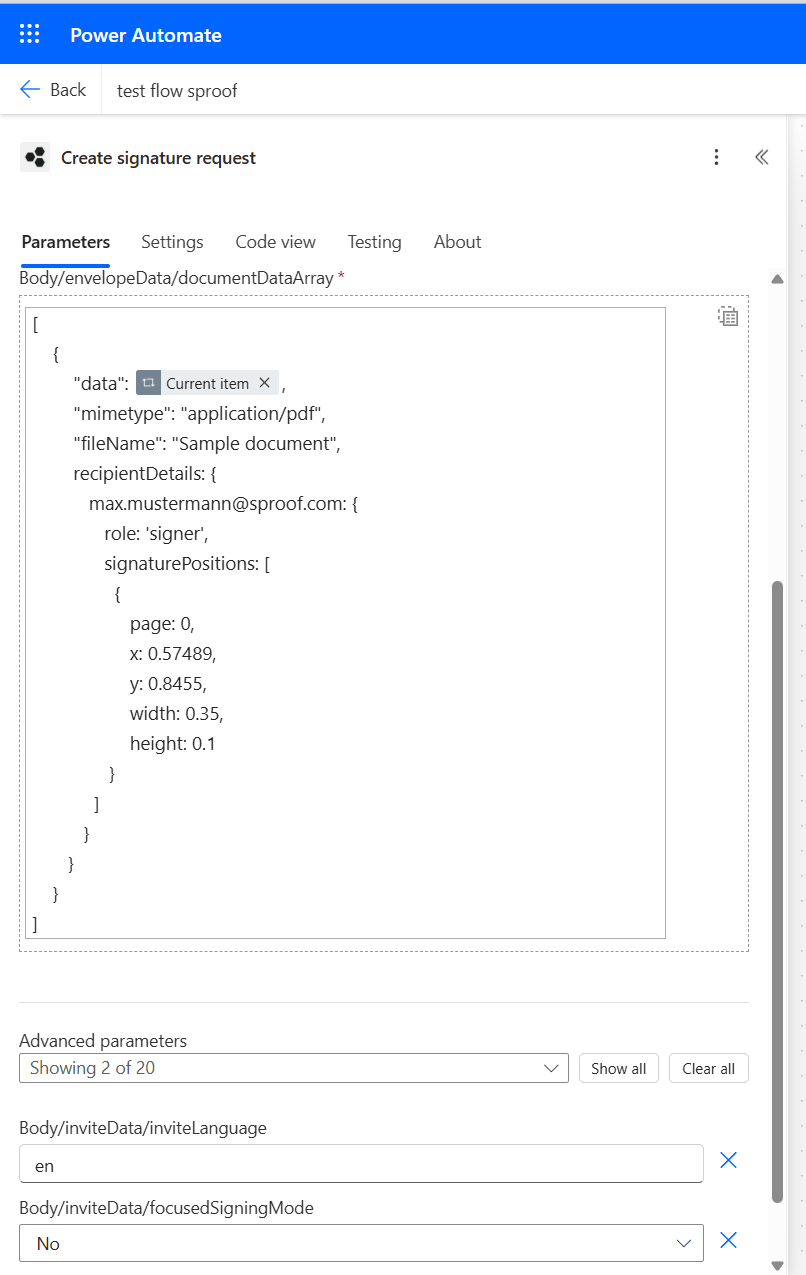This screenshot has width=806, height=1275.
Task: Click the signaturePositions line
Action: (x=187, y=563)
